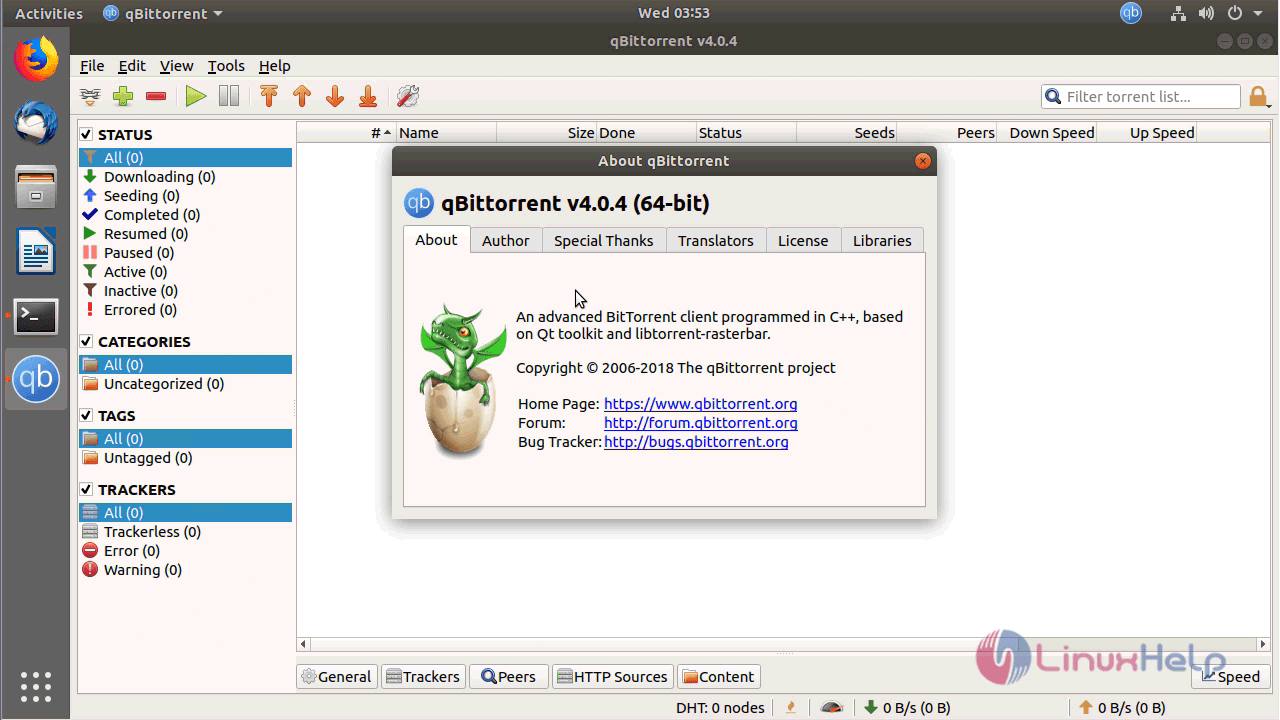This screenshot has height=720, width=1280.
Task: Open the https://www.qbittorrent.org home page link
Action: (x=701, y=404)
